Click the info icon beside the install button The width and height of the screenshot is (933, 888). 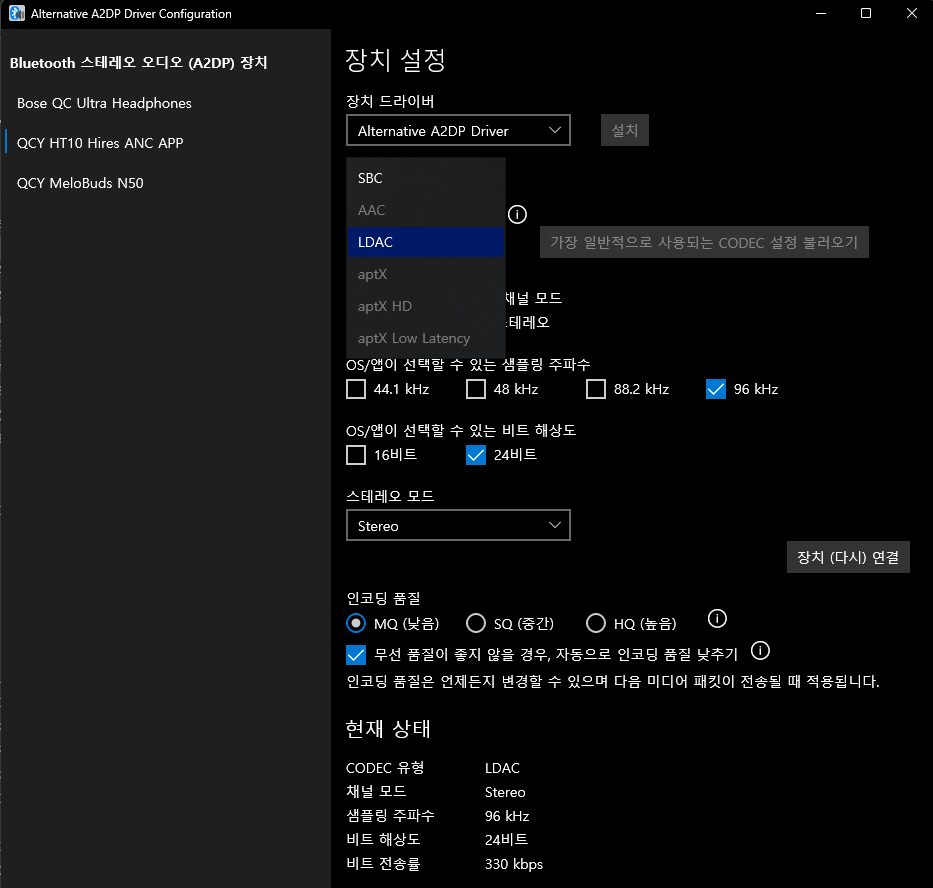coord(517,214)
